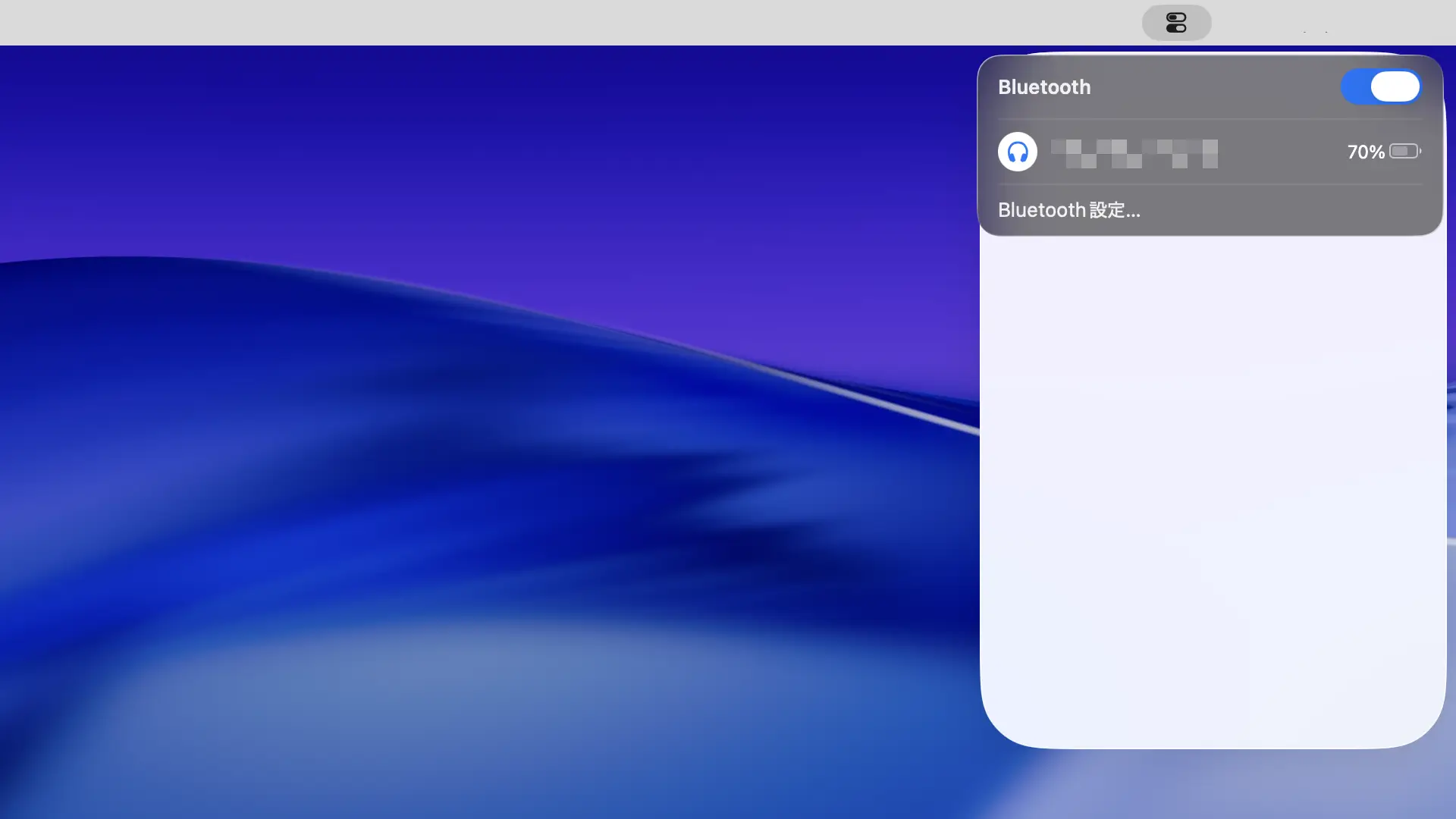Select the blurred headphone device name
This screenshot has height=819, width=1456.
pyautogui.click(x=1134, y=153)
